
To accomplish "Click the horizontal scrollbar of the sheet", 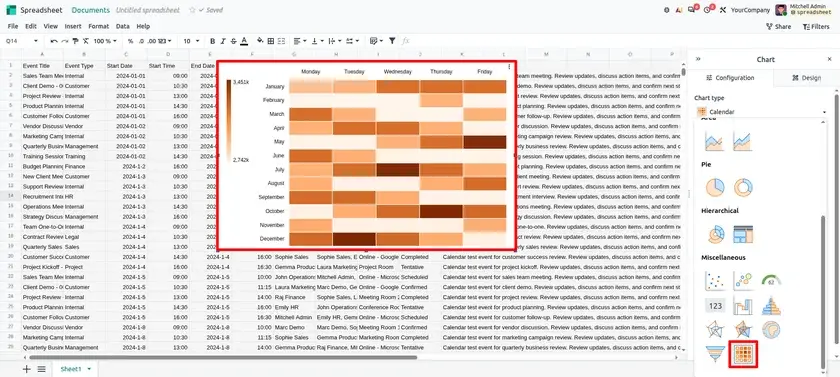I will (x=223, y=357).
